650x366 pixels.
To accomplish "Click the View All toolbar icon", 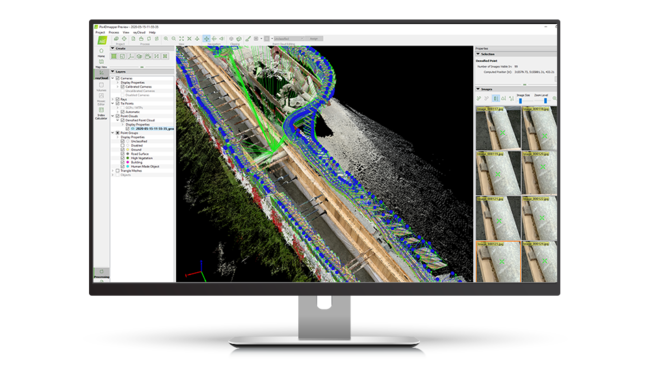I will click(182, 39).
